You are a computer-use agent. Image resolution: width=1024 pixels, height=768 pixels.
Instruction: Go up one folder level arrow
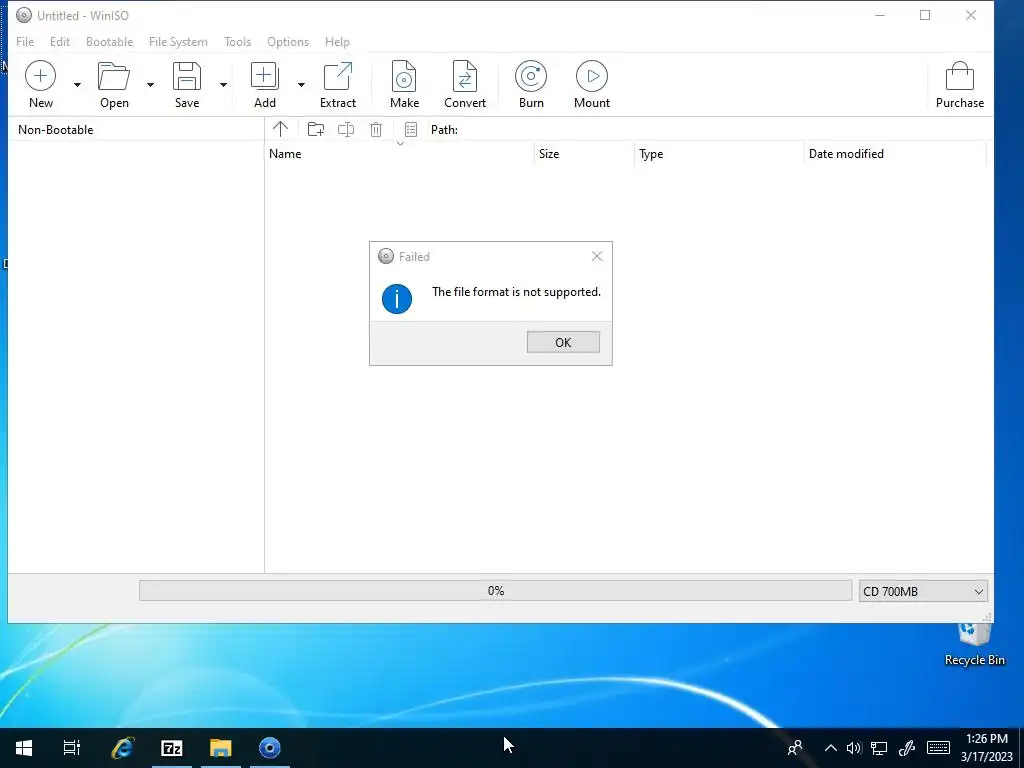pyautogui.click(x=280, y=129)
